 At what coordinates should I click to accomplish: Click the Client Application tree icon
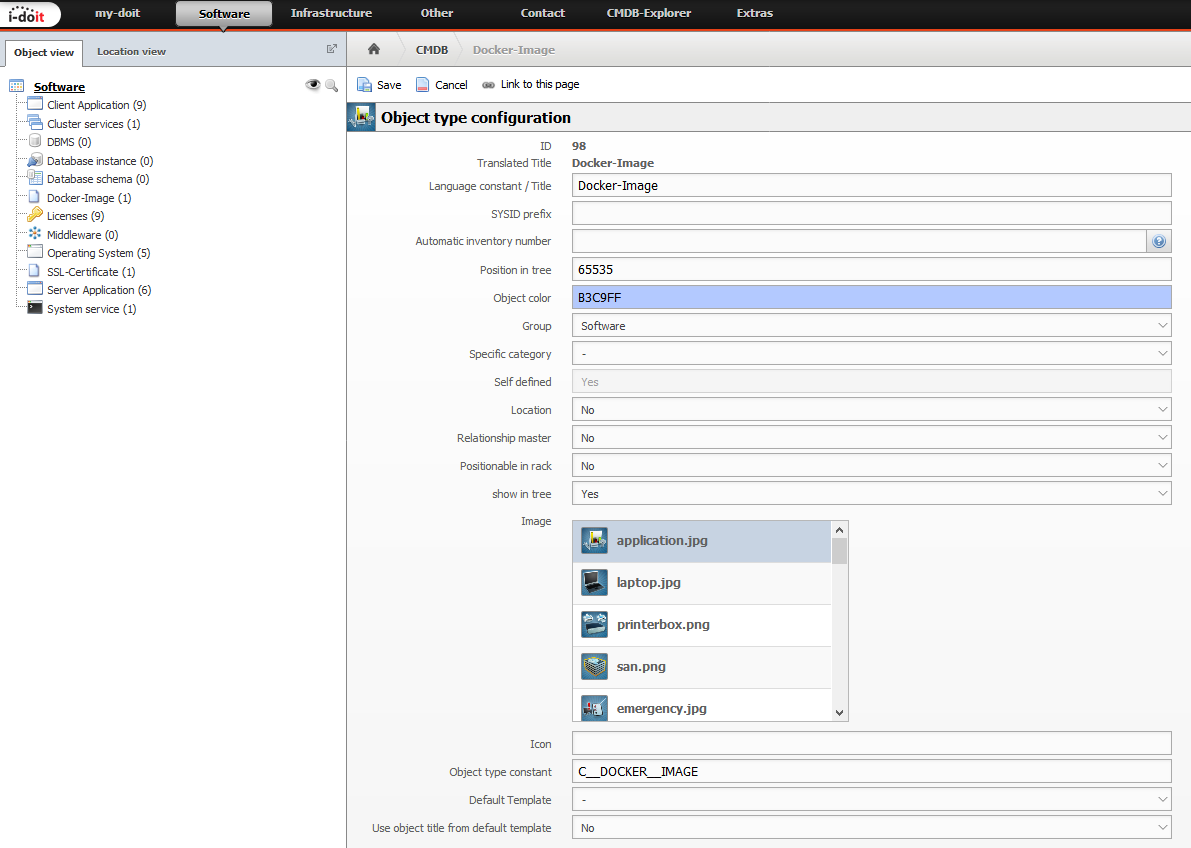pyautogui.click(x=35, y=104)
